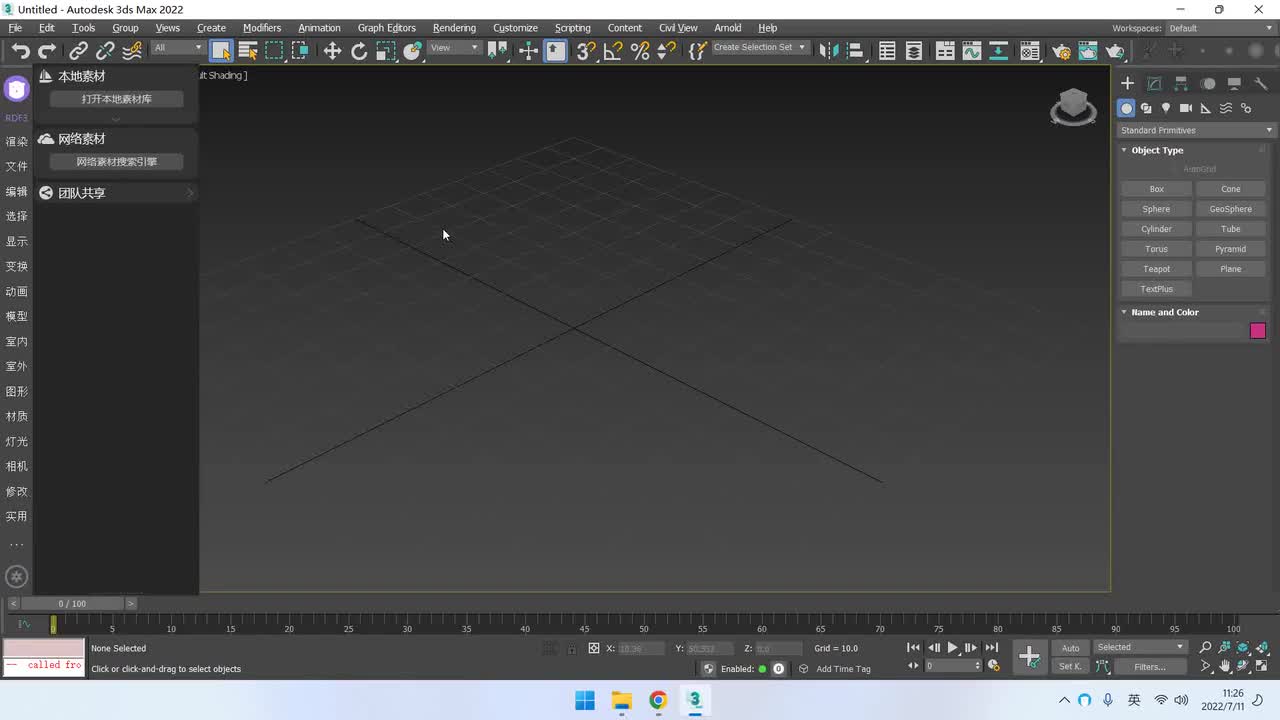This screenshot has width=1280, height=720.
Task: Toggle the Selection Lock padlock
Action: [x=571, y=648]
